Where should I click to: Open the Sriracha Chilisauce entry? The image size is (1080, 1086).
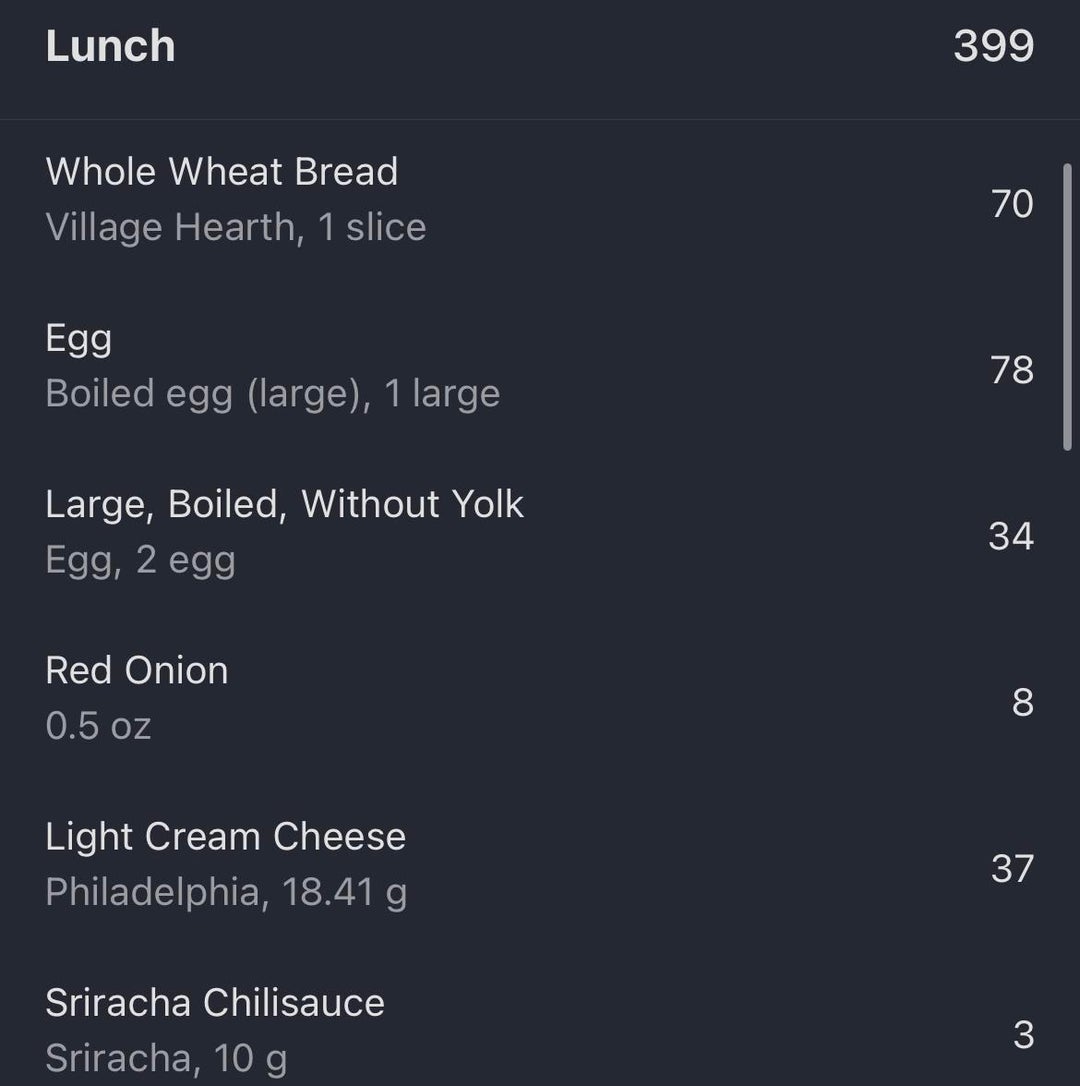coord(215,1002)
